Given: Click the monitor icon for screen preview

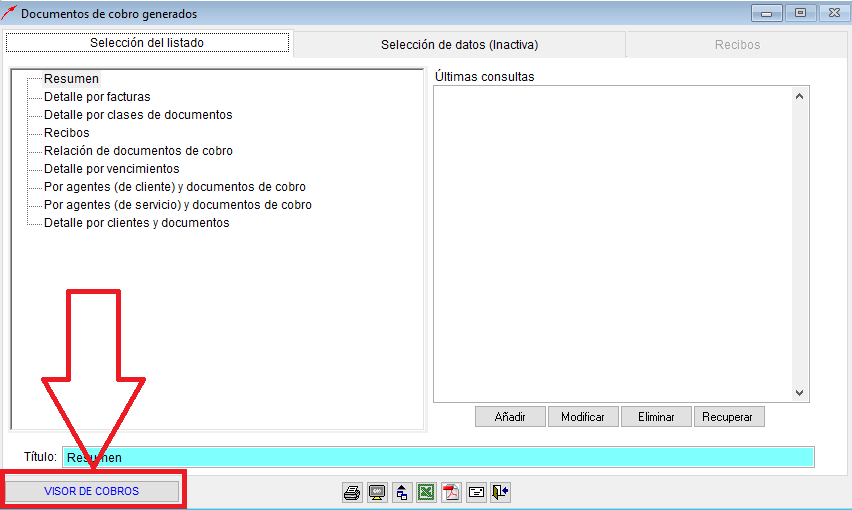Looking at the screenshot, I should pos(377,493).
